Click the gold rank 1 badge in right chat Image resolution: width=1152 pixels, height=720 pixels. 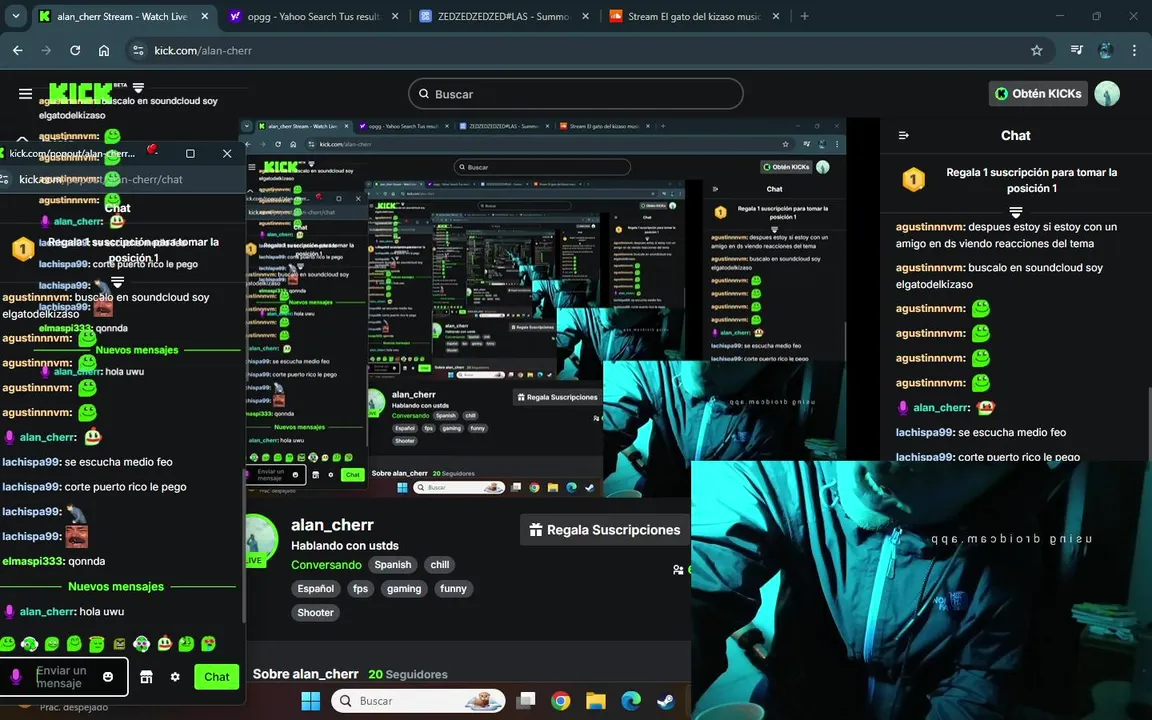click(x=913, y=179)
